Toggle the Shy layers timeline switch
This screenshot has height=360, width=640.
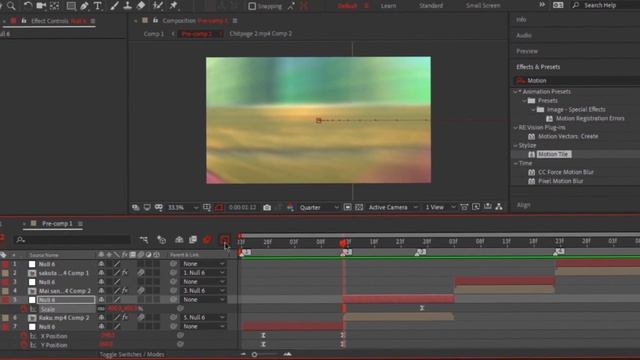point(179,240)
